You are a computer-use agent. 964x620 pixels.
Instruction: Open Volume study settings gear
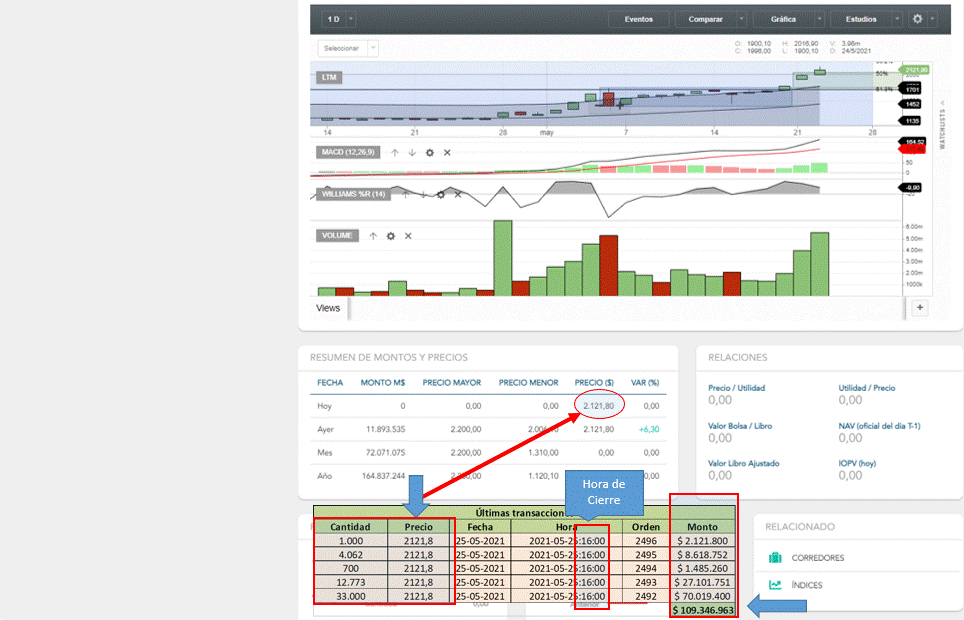point(390,236)
